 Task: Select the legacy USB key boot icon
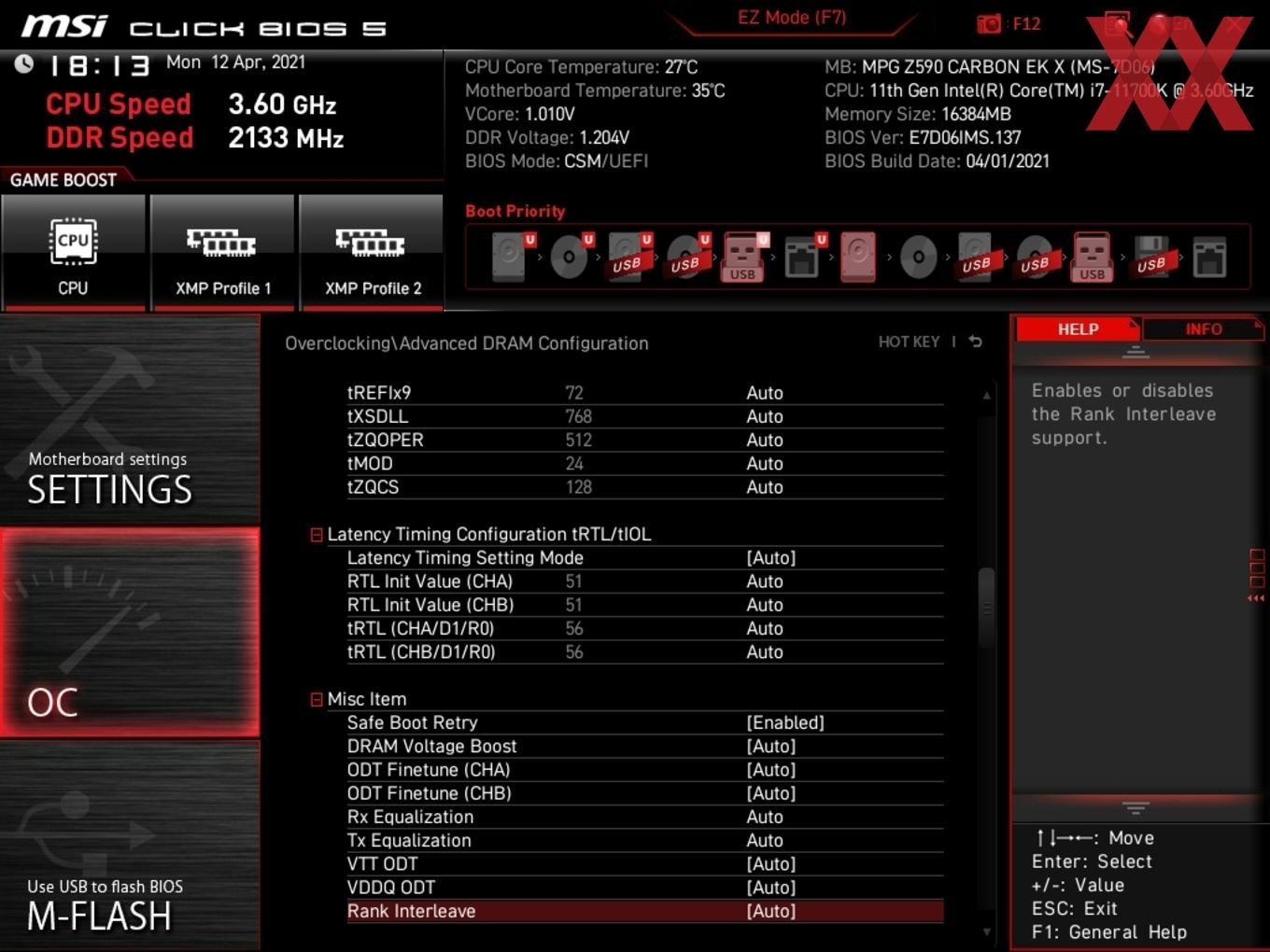(x=1092, y=256)
